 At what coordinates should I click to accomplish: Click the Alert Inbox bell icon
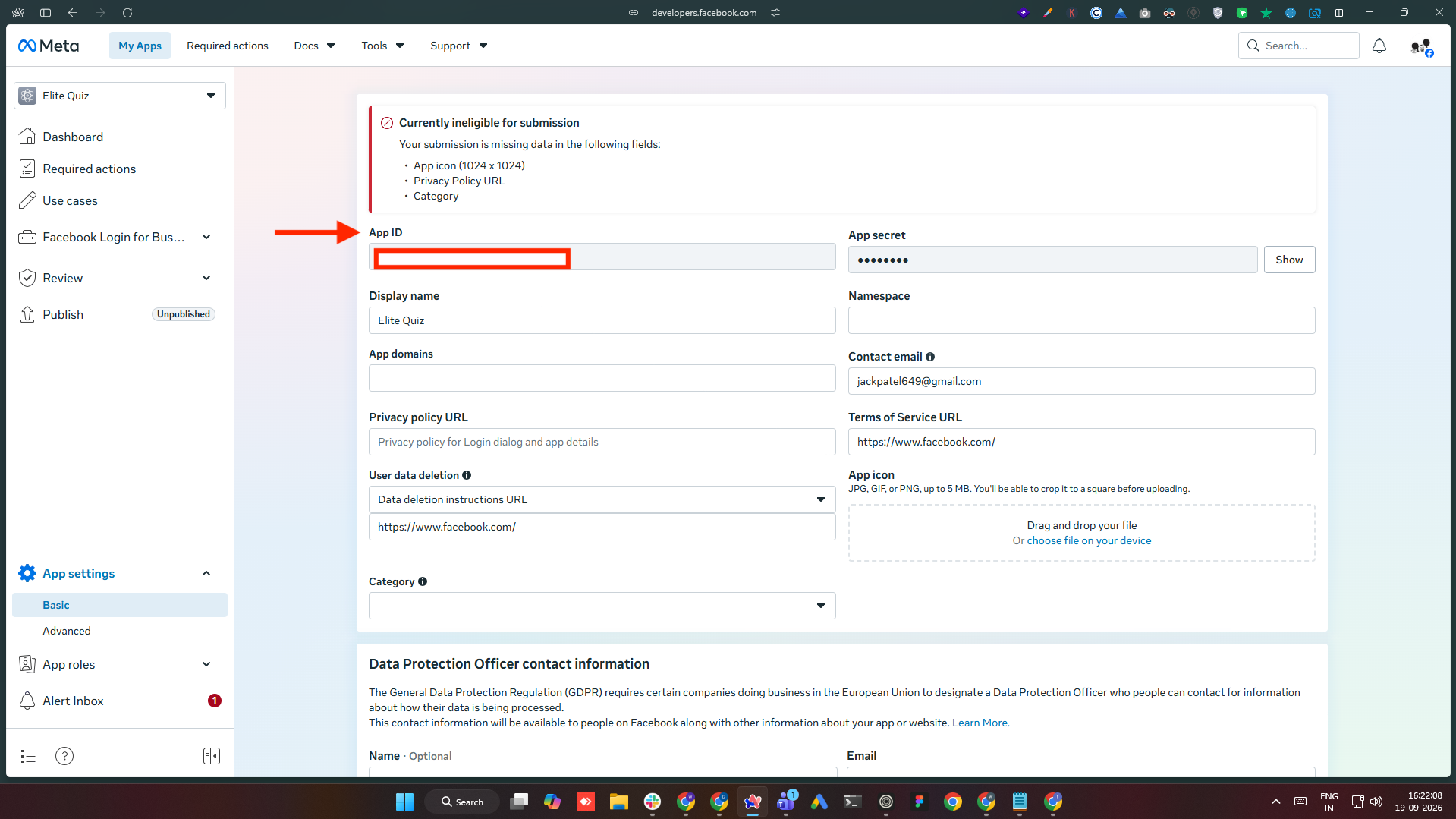click(x=27, y=701)
